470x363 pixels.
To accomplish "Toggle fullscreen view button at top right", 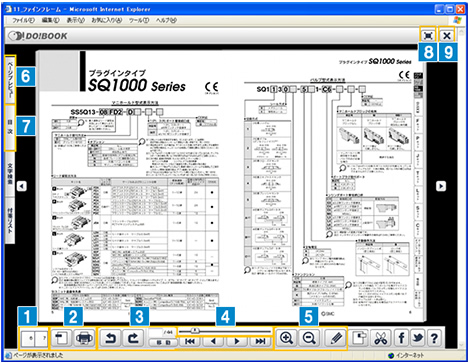I will coord(428,35).
